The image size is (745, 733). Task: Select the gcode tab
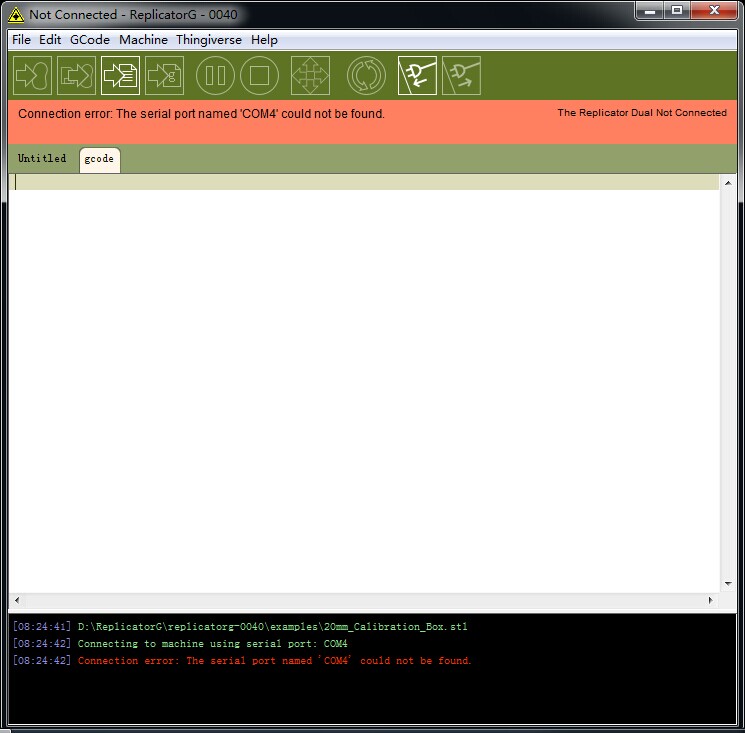tap(99, 160)
